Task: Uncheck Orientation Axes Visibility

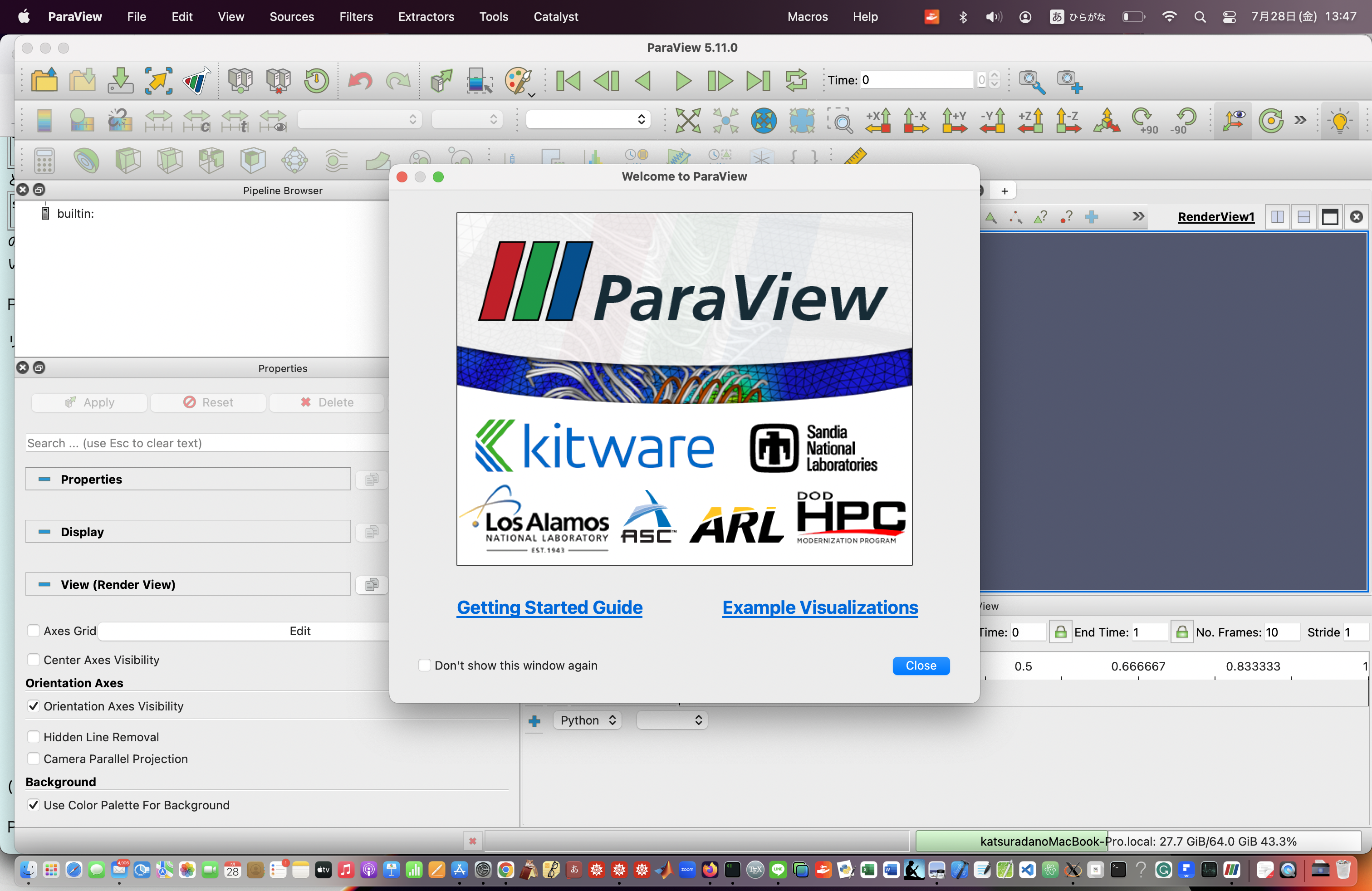Action: tap(34, 706)
